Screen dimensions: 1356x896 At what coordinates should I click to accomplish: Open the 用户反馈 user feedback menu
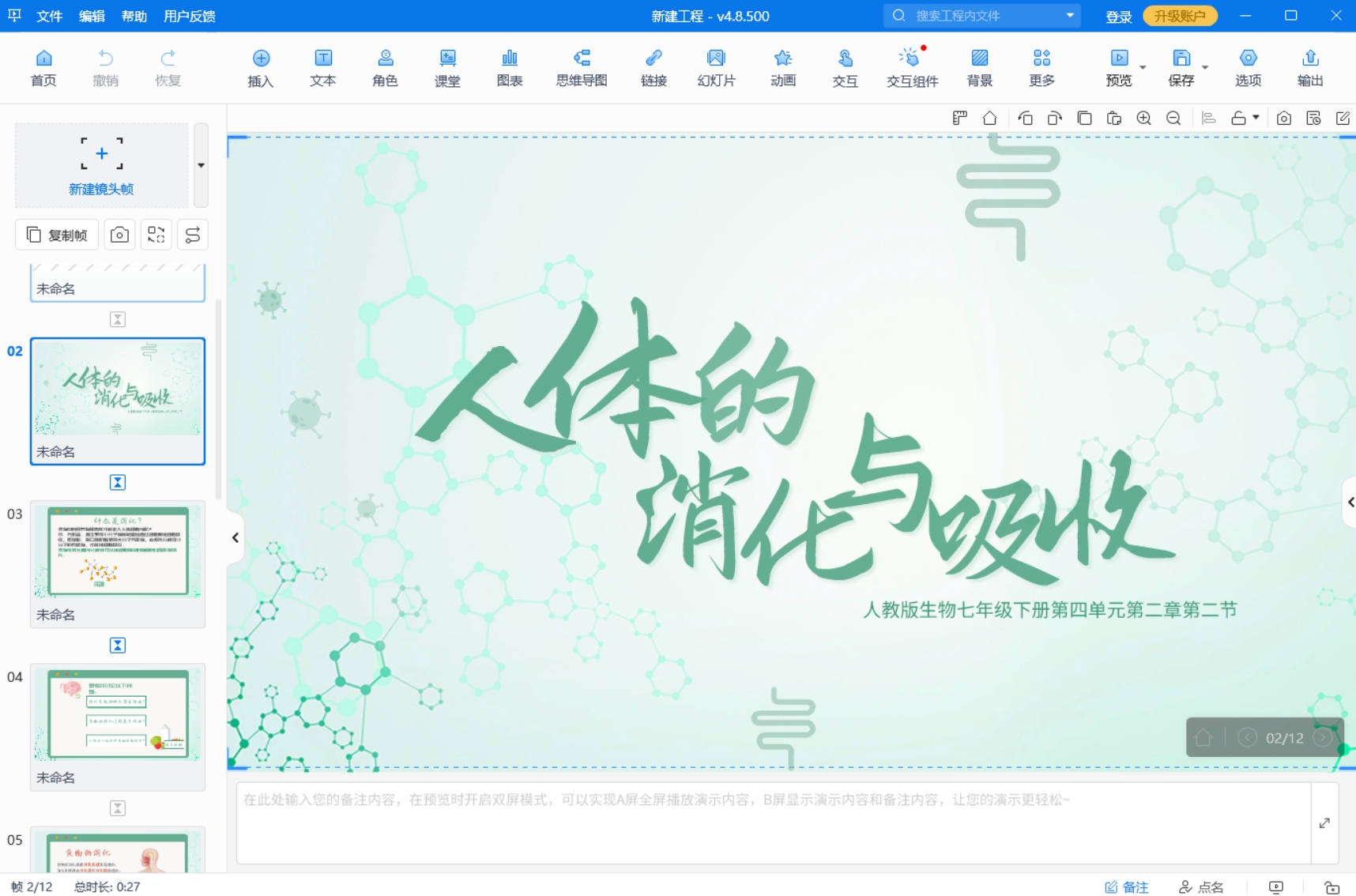190,16
